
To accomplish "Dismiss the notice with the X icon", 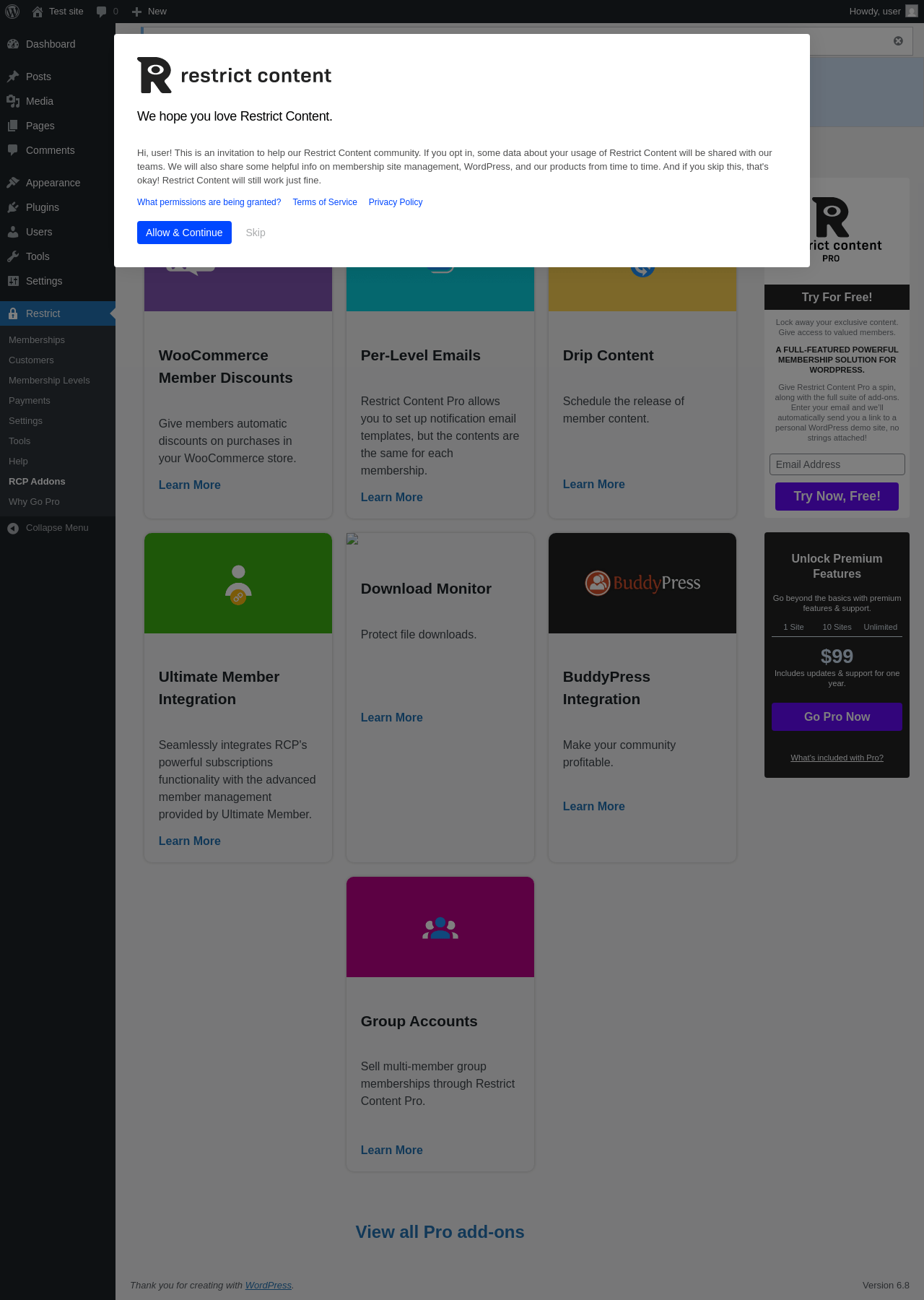I will (x=898, y=41).
